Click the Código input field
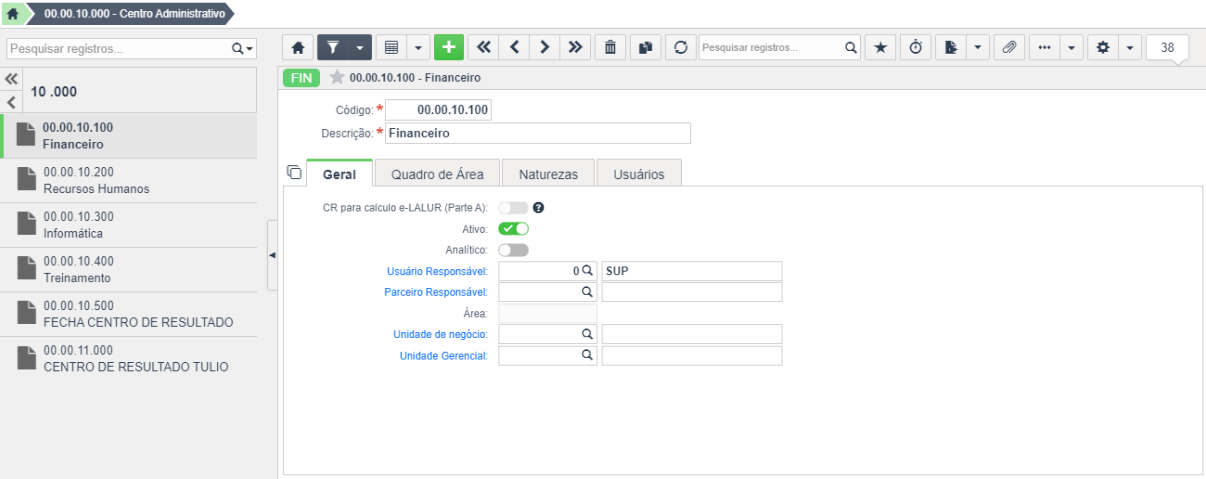Screen dimensions: 1206x479 pyautogui.click(x=439, y=109)
